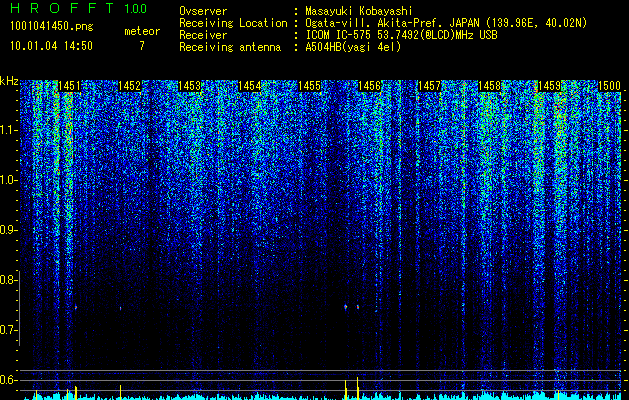Click the 1454 time marker
This screenshot has height=400, width=629.
pyautogui.click(x=250, y=86)
